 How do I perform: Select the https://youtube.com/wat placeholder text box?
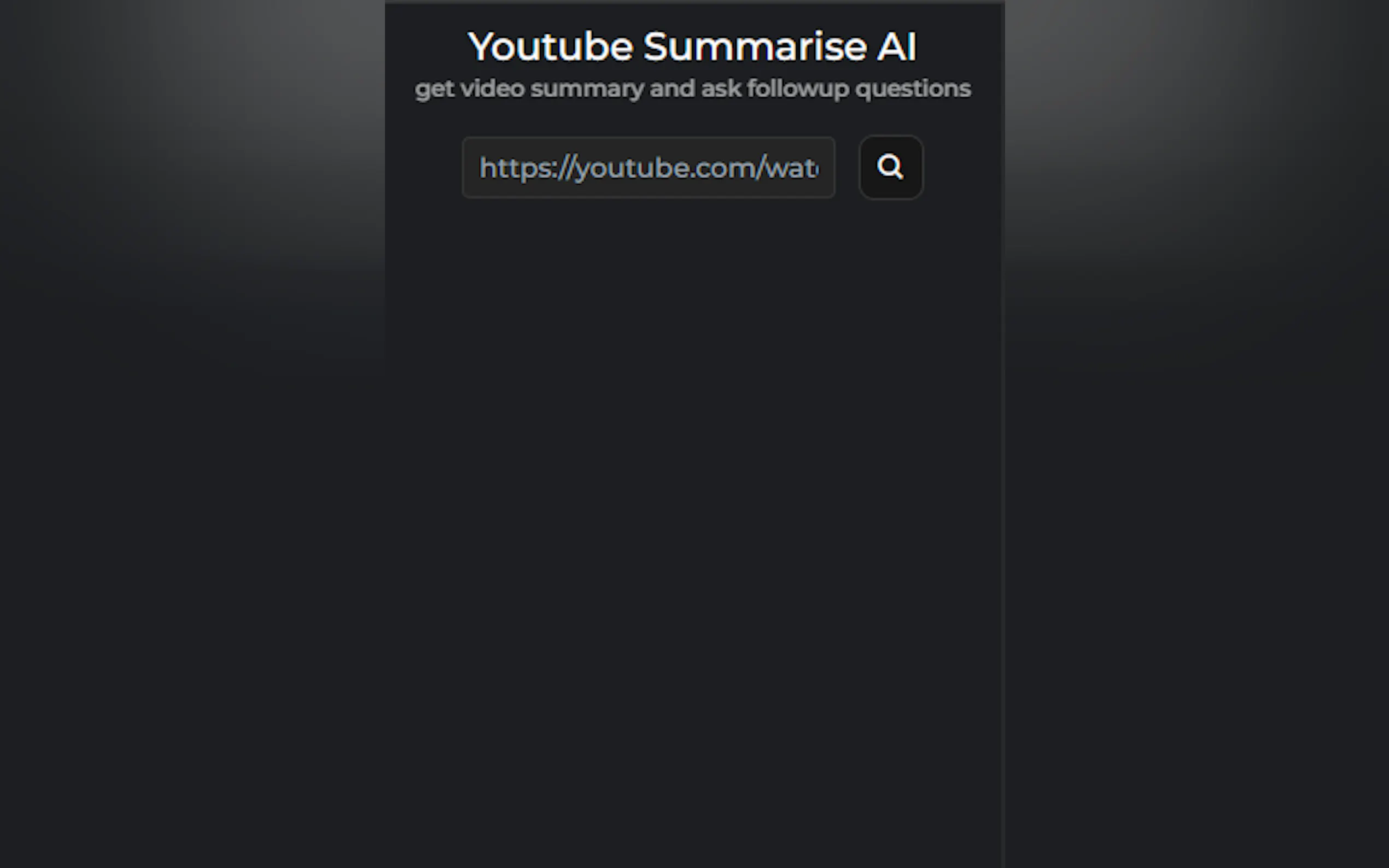pyautogui.click(x=648, y=167)
